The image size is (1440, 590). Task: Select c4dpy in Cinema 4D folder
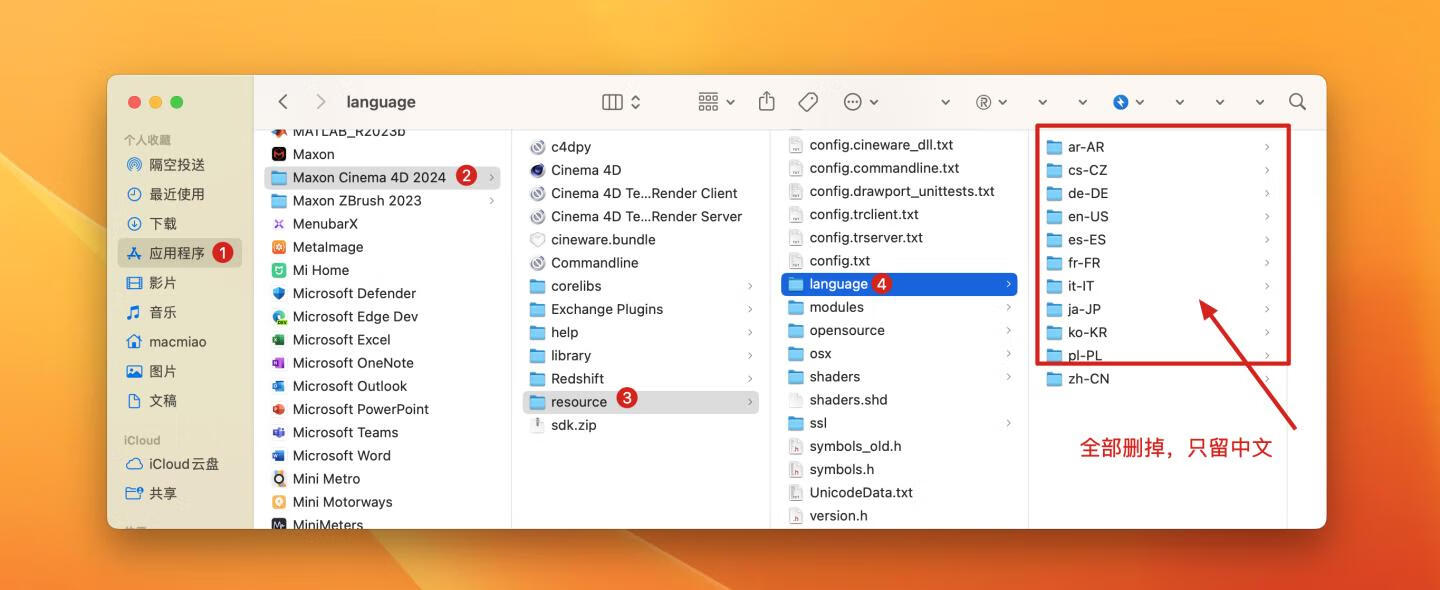click(x=641, y=147)
